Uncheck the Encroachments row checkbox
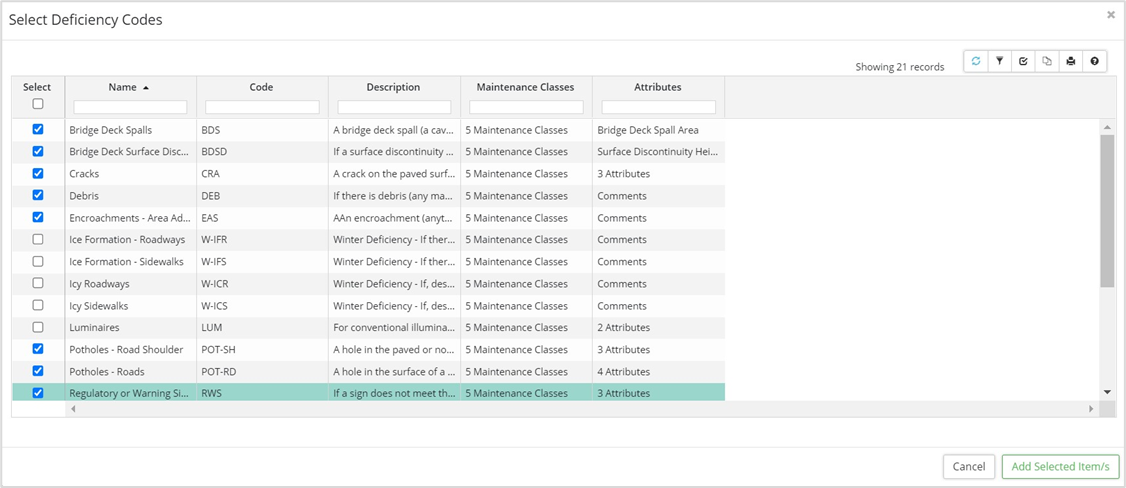The height and width of the screenshot is (488, 1126). 38,217
